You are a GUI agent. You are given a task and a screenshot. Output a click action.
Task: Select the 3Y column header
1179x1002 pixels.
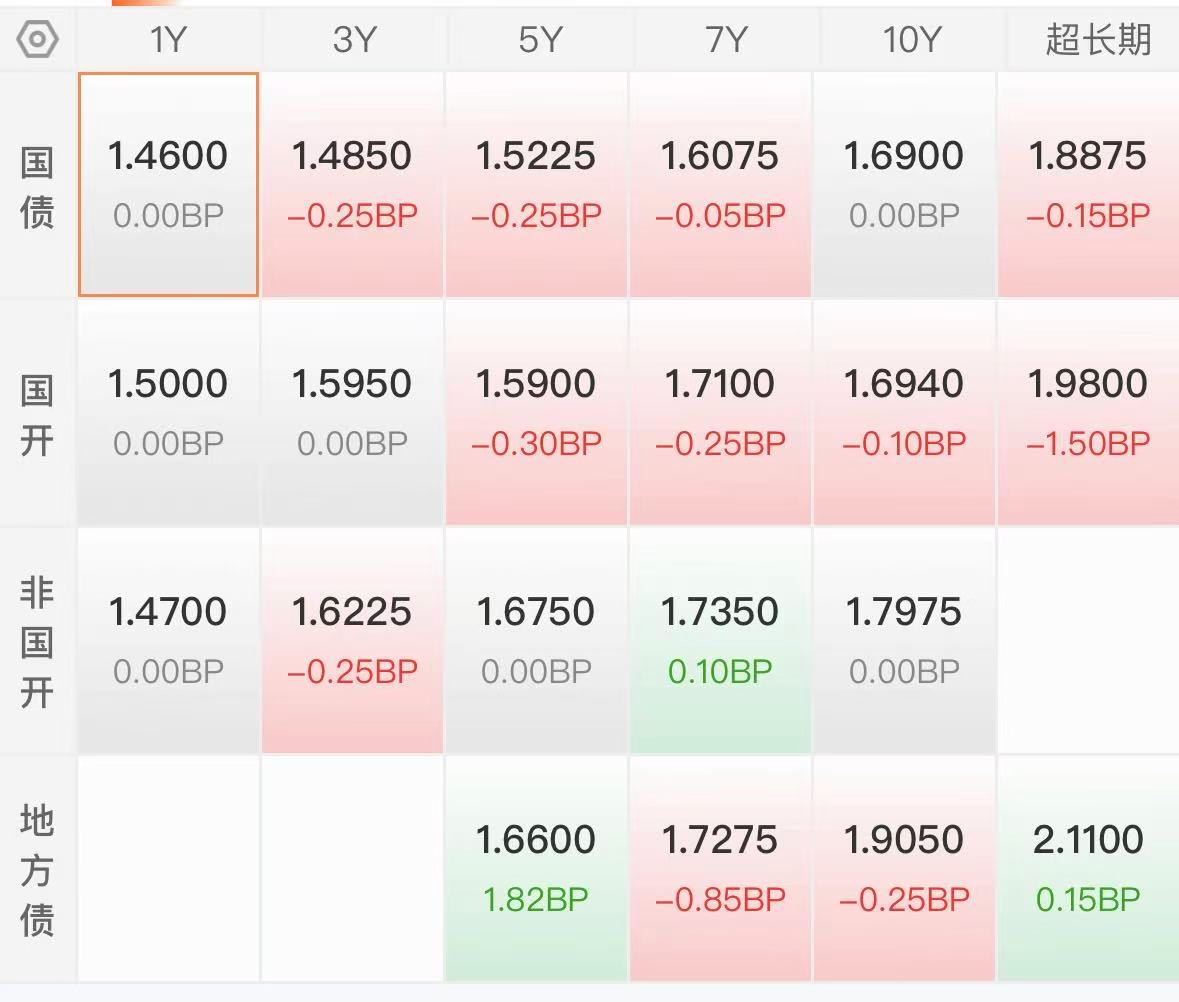[353, 39]
